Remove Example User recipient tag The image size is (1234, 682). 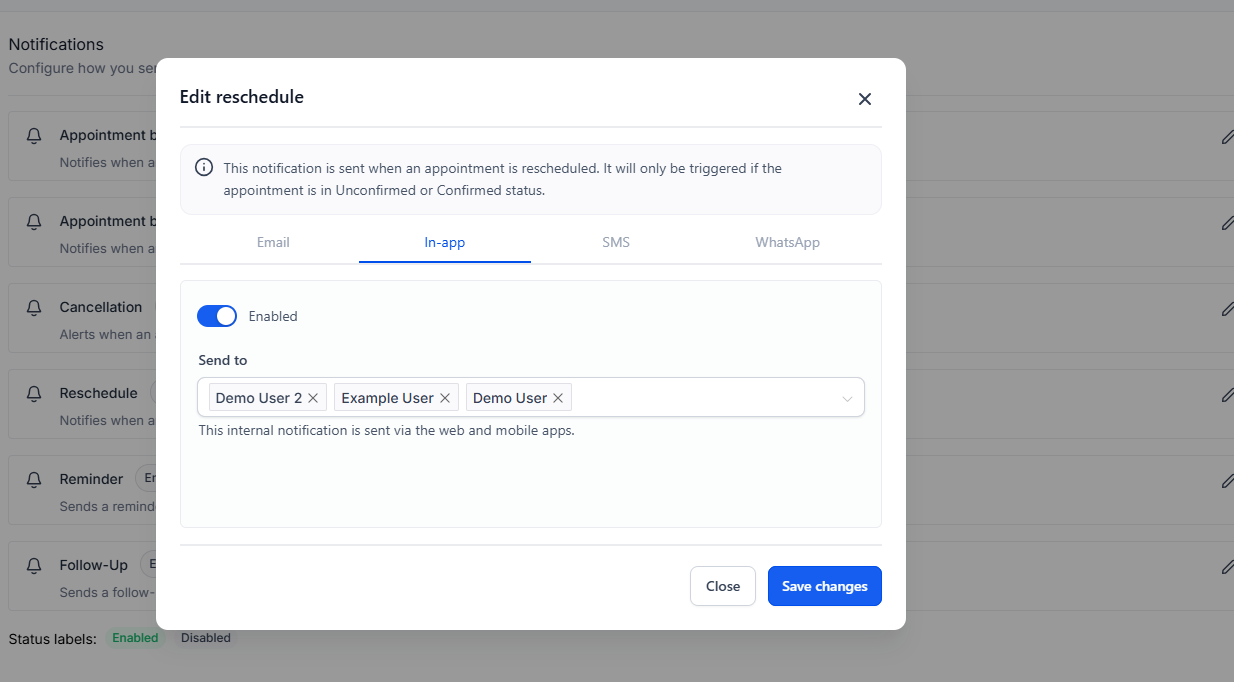[445, 398]
